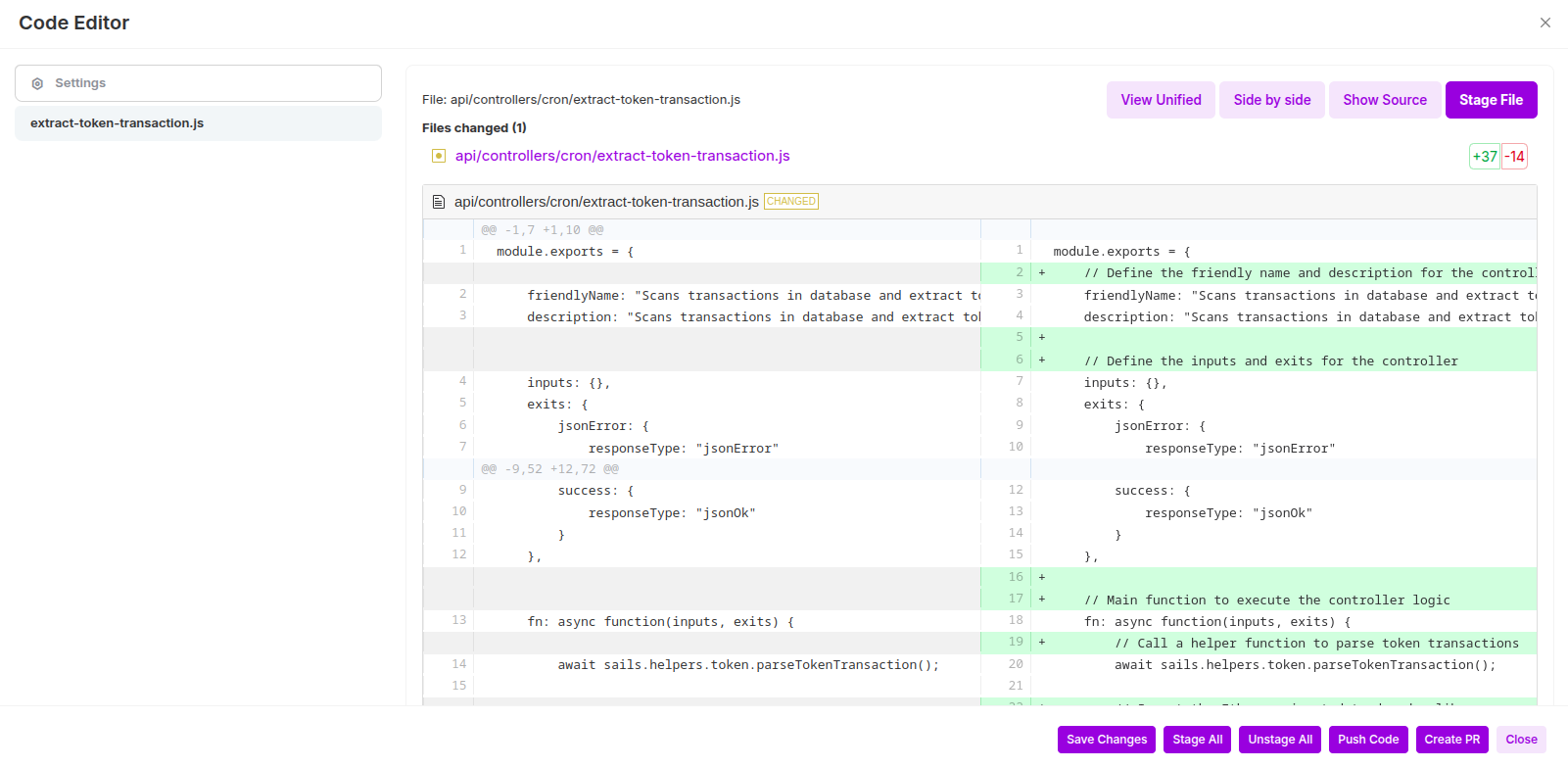Click the Create PR button
Viewport: 1568px width, 768px height.
pos(1451,740)
